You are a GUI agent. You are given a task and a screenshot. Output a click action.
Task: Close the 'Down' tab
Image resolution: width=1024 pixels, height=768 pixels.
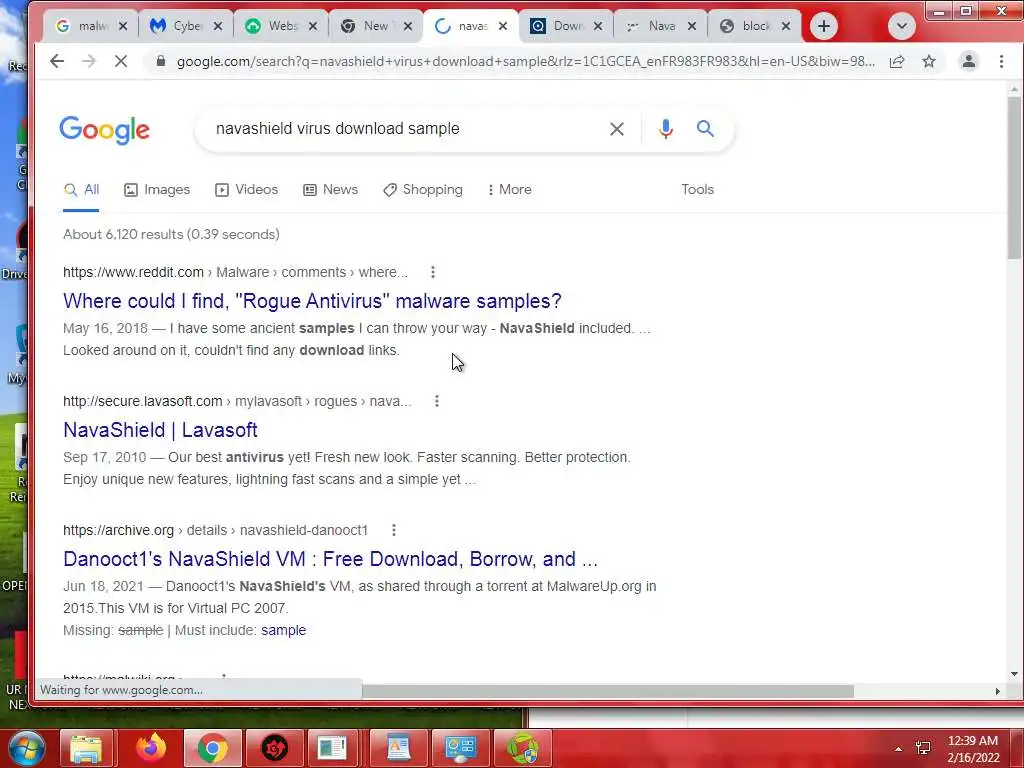(598, 26)
